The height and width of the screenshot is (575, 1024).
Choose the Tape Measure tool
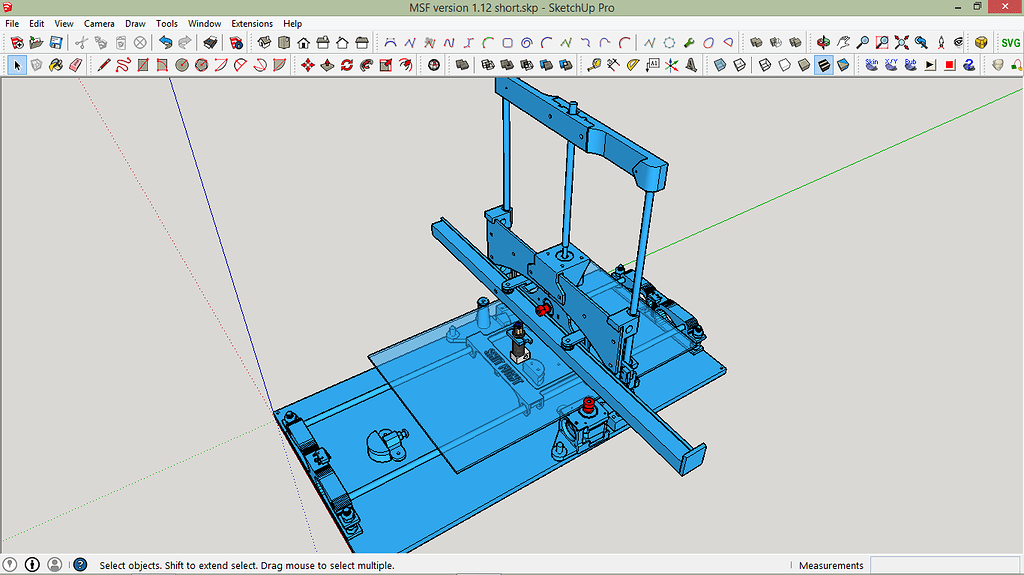point(594,65)
